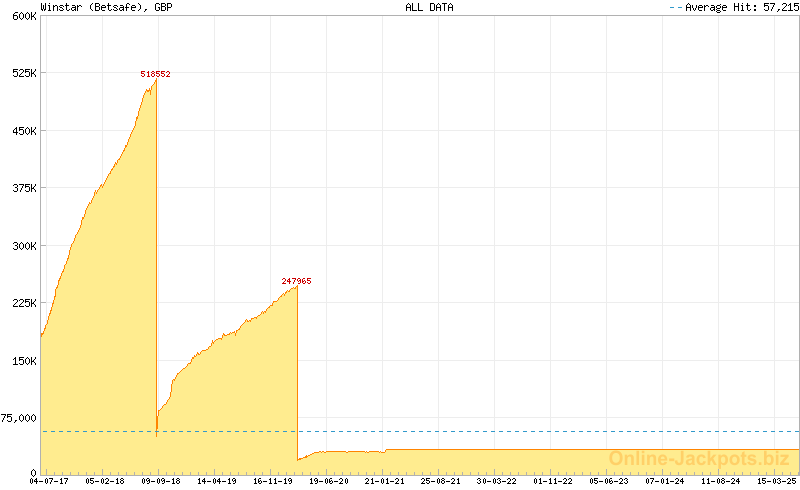The image size is (800, 490).
Task: Select the ALL DATA header label
Action: tap(429, 7)
